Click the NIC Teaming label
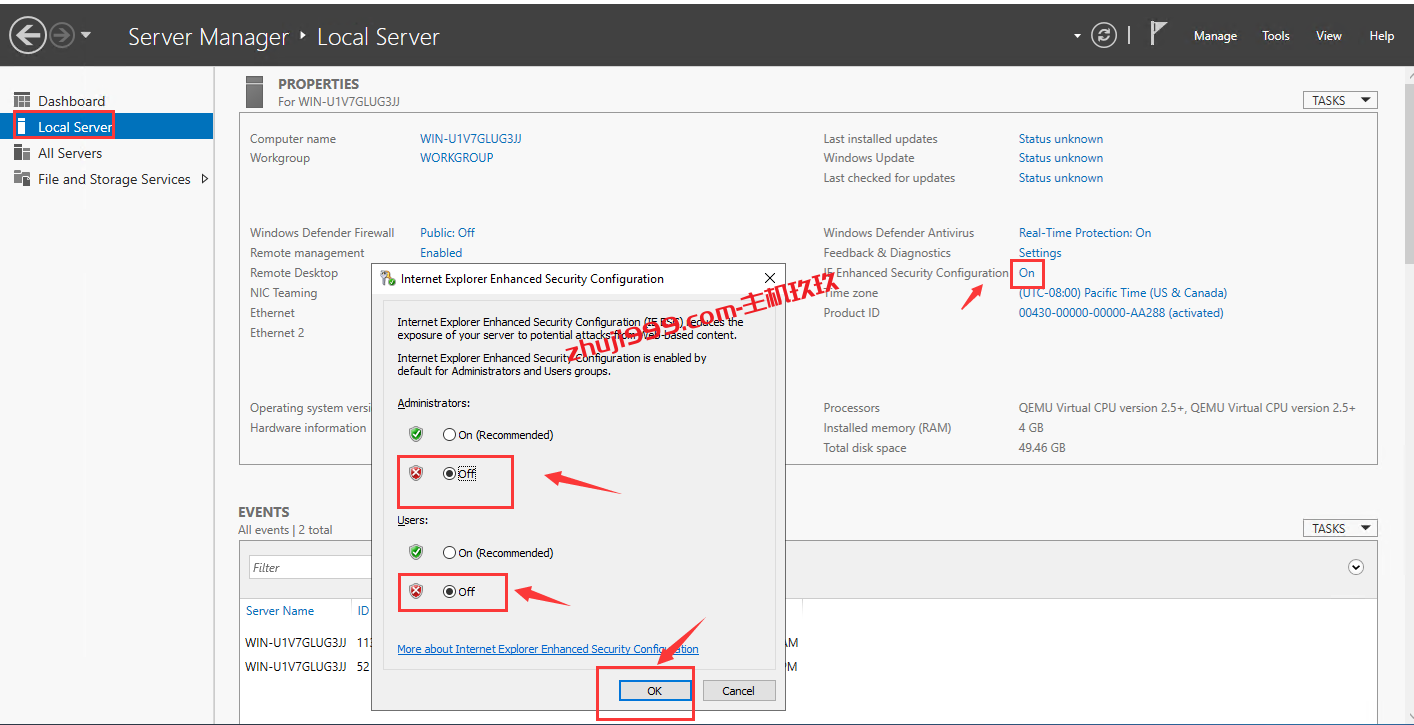The image size is (1414, 725). pos(283,293)
